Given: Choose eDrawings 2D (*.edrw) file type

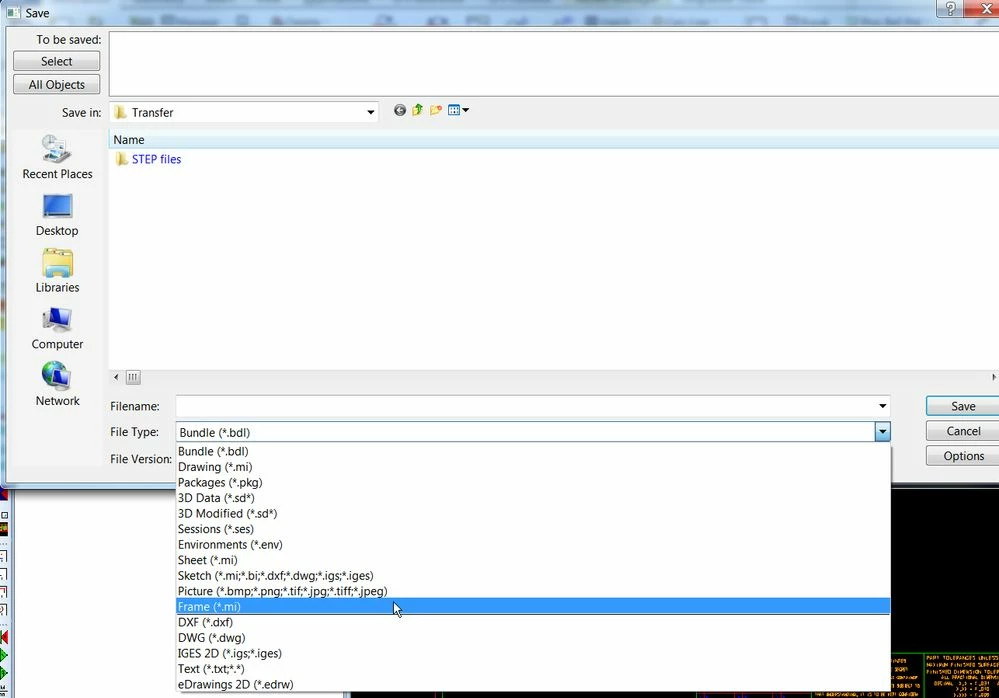Looking at the screenshot, I should (x=533, y=685).
